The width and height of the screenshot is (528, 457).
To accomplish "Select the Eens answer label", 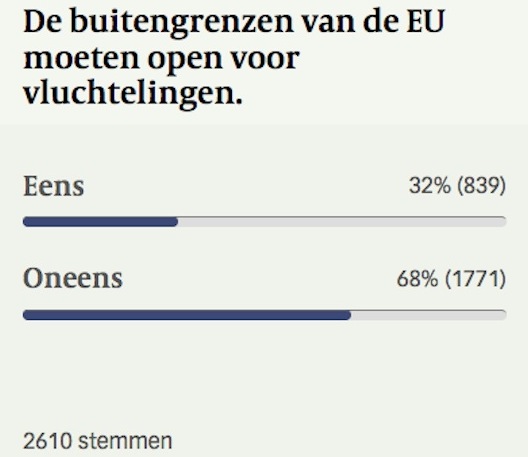I will (x=54, y=186).
